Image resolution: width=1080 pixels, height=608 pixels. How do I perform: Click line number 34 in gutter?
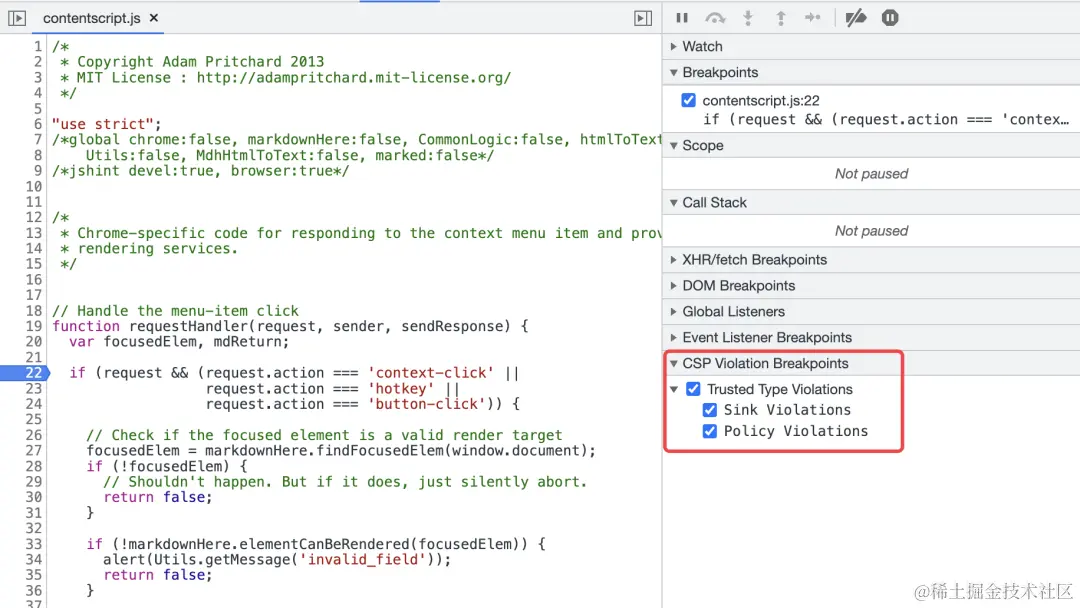(x=34, y=559)
